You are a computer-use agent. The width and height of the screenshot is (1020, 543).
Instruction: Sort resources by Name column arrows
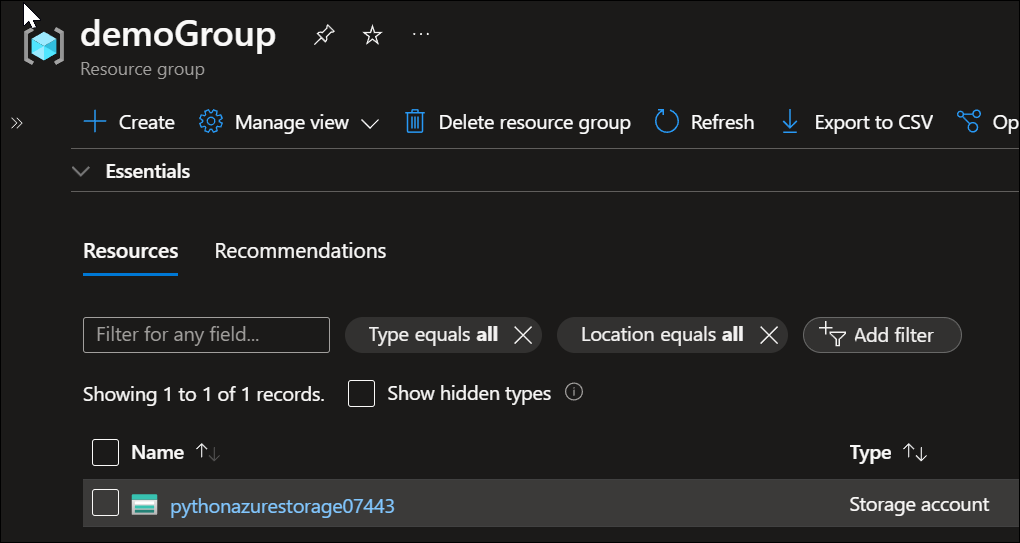[208, 452]
